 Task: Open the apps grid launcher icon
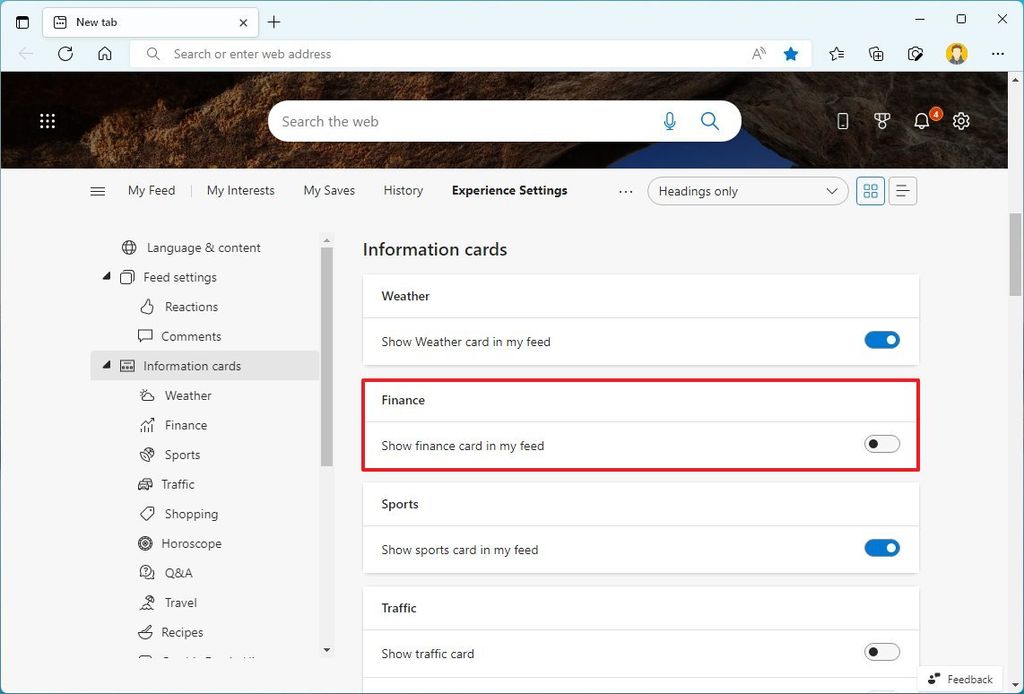click(x=47, y=120)
